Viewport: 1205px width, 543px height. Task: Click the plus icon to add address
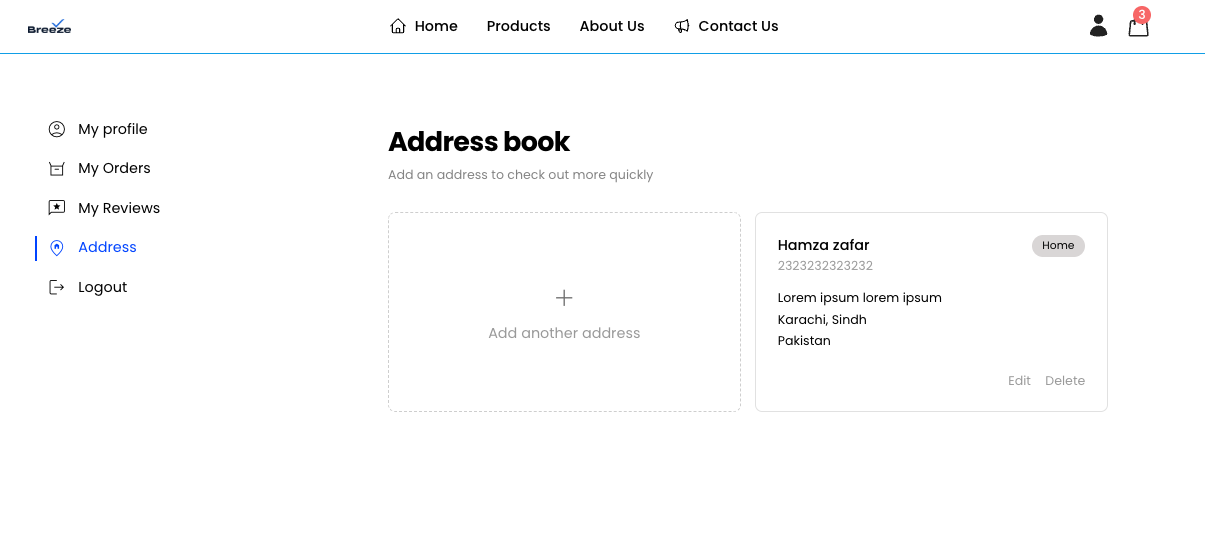click(x=564, y=298)
